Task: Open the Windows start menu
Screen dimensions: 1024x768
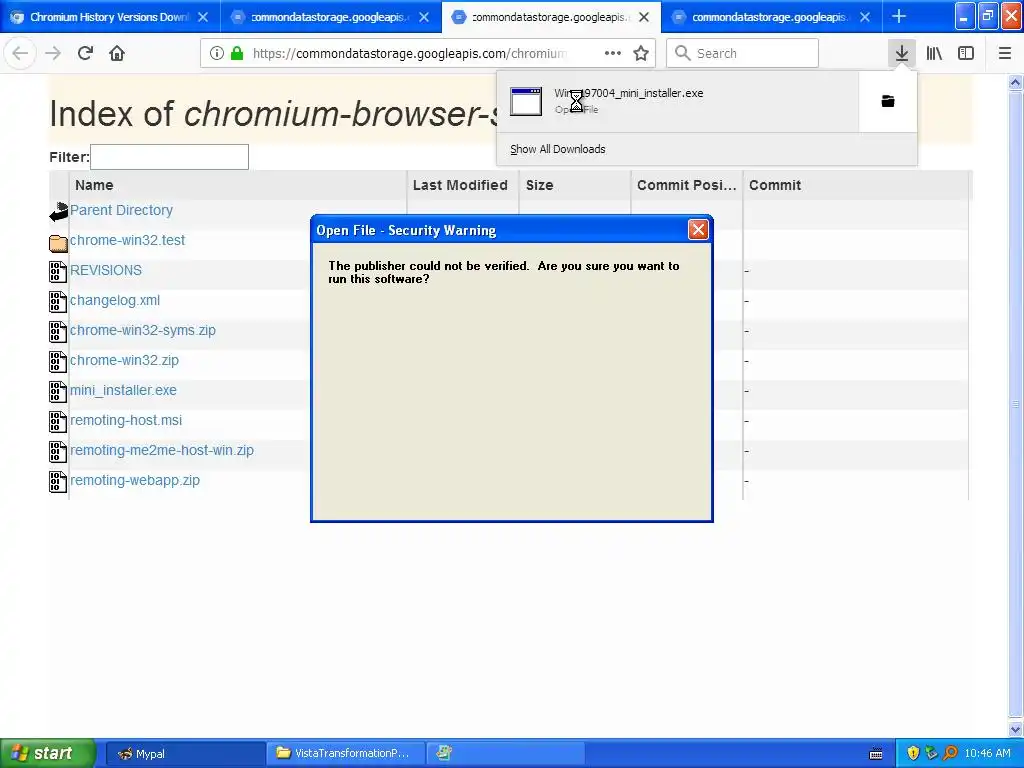Action: (48, 753)
